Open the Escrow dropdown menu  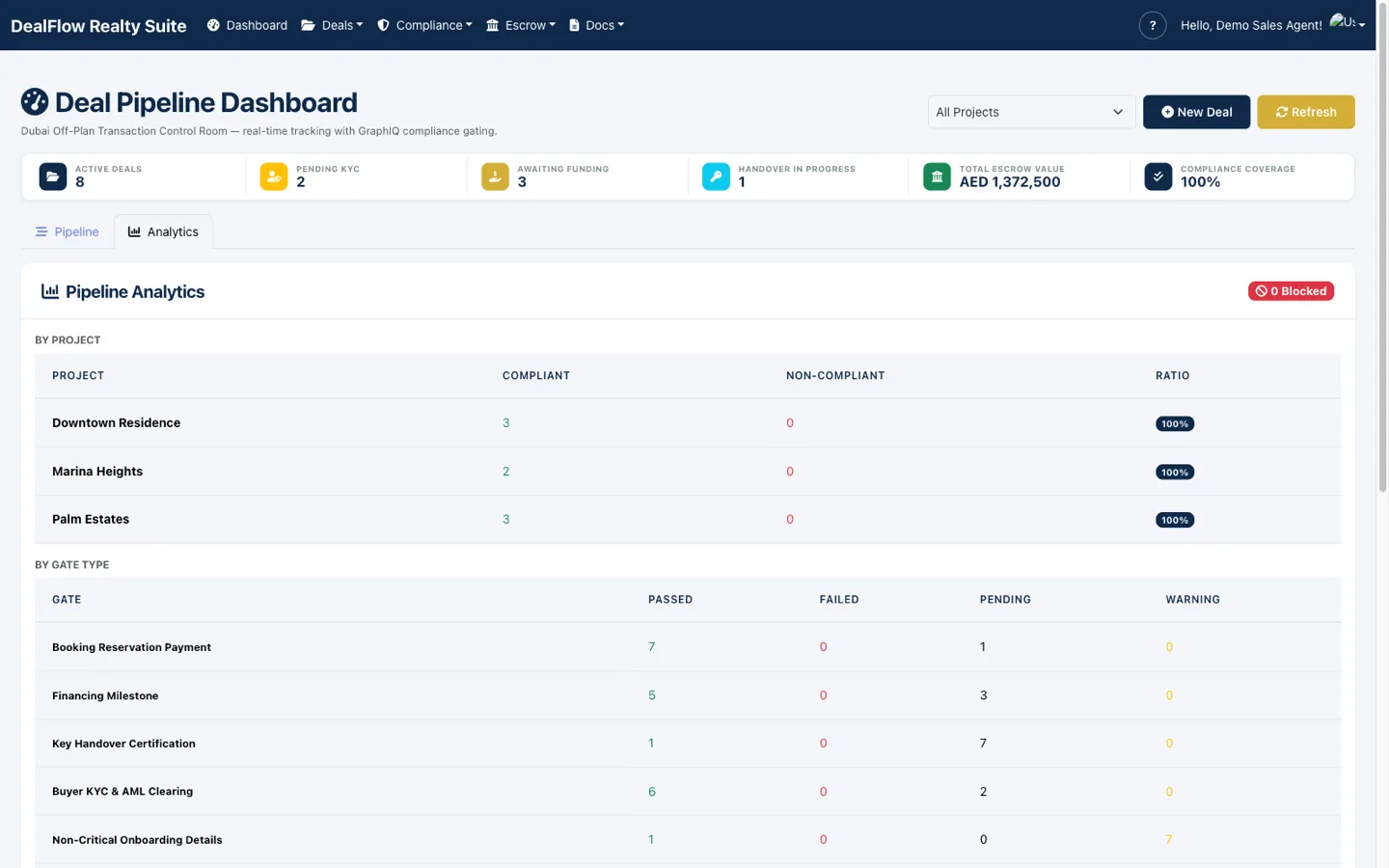pyautogui.click(x=521, y=25)
